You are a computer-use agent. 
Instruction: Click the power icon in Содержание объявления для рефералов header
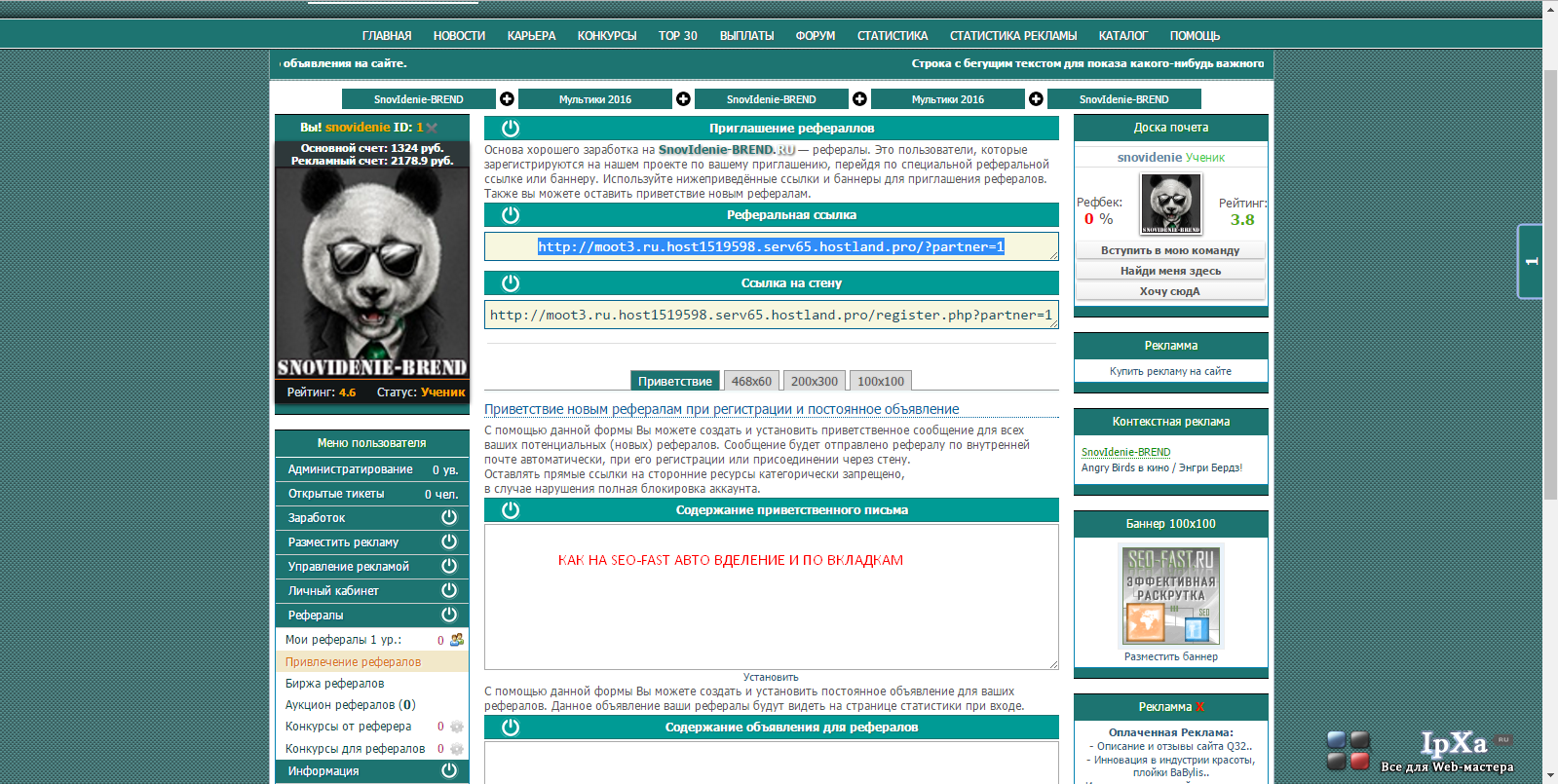click(510, 728)
